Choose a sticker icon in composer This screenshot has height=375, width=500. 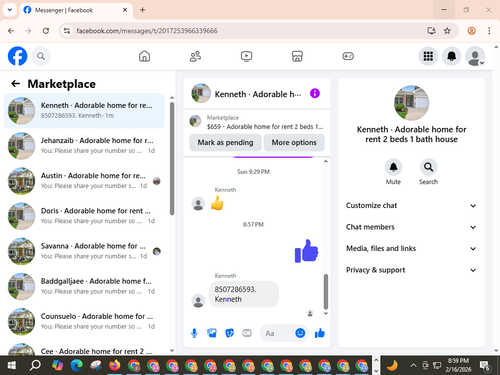pyautogui.click(x=229, y=333)
